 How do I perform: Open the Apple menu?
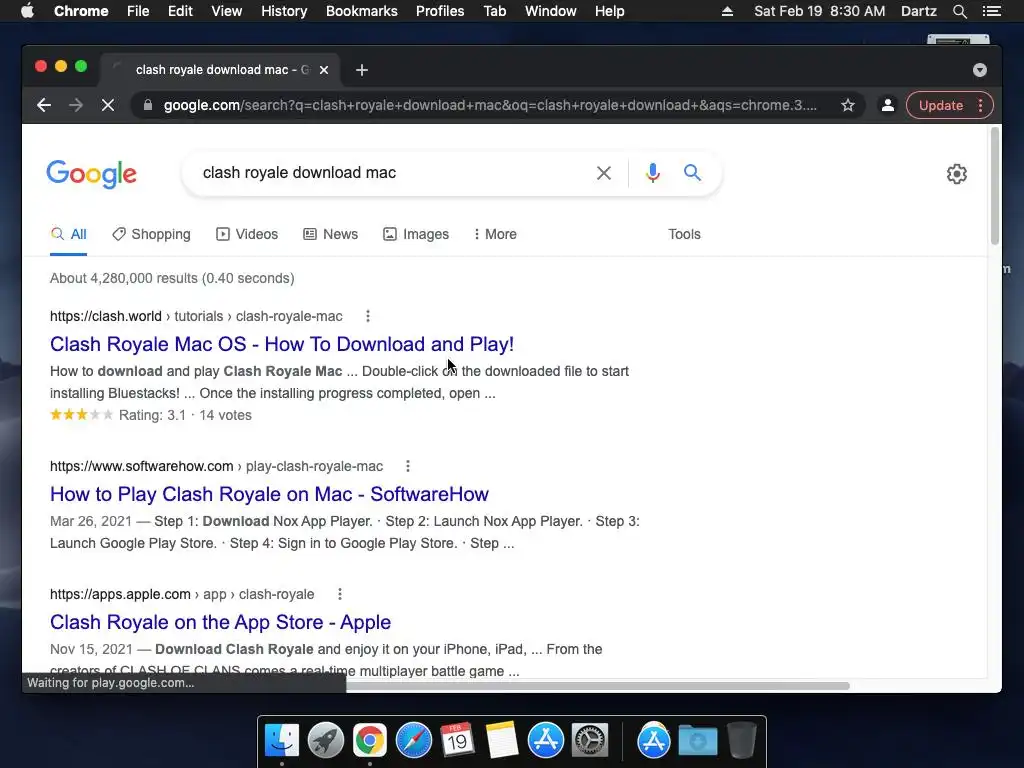(27, 11)
